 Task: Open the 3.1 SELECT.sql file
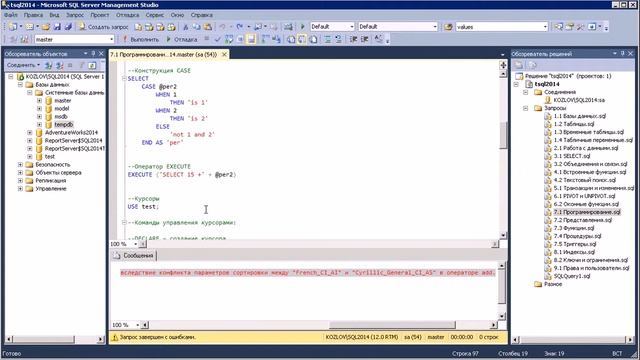[572, 156]
